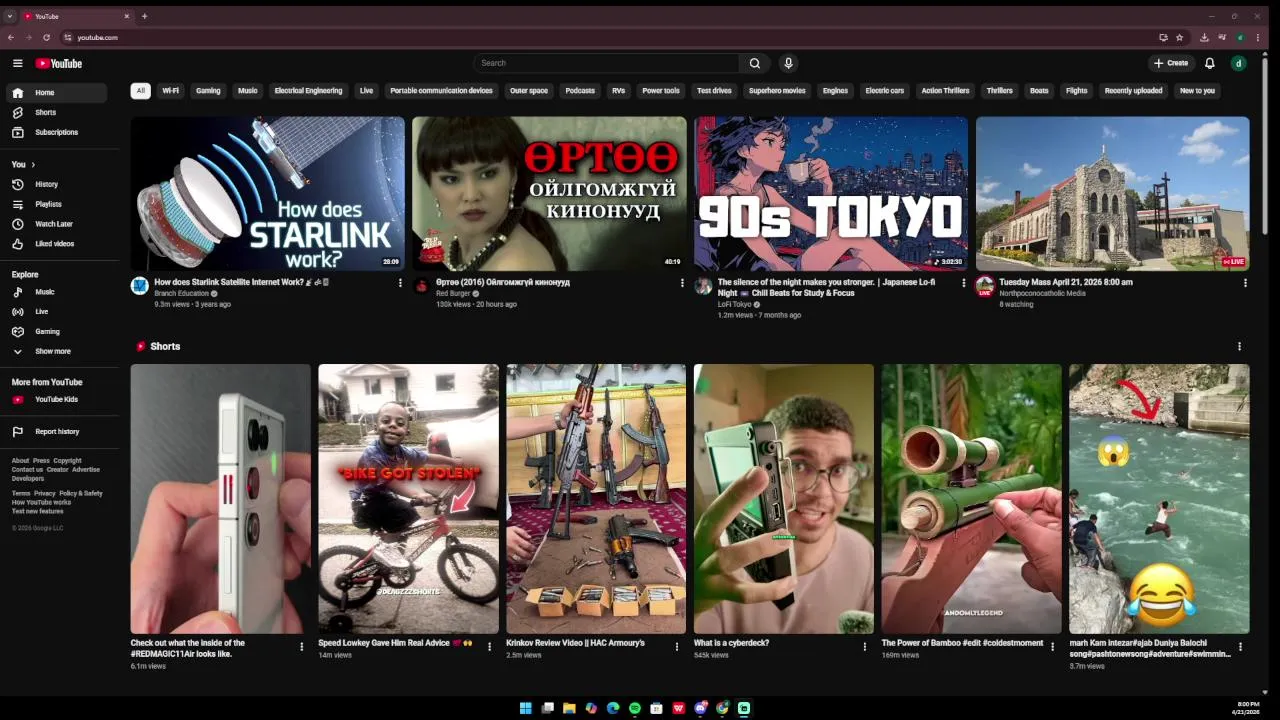Open Branch Education channel link

[180, 293]
